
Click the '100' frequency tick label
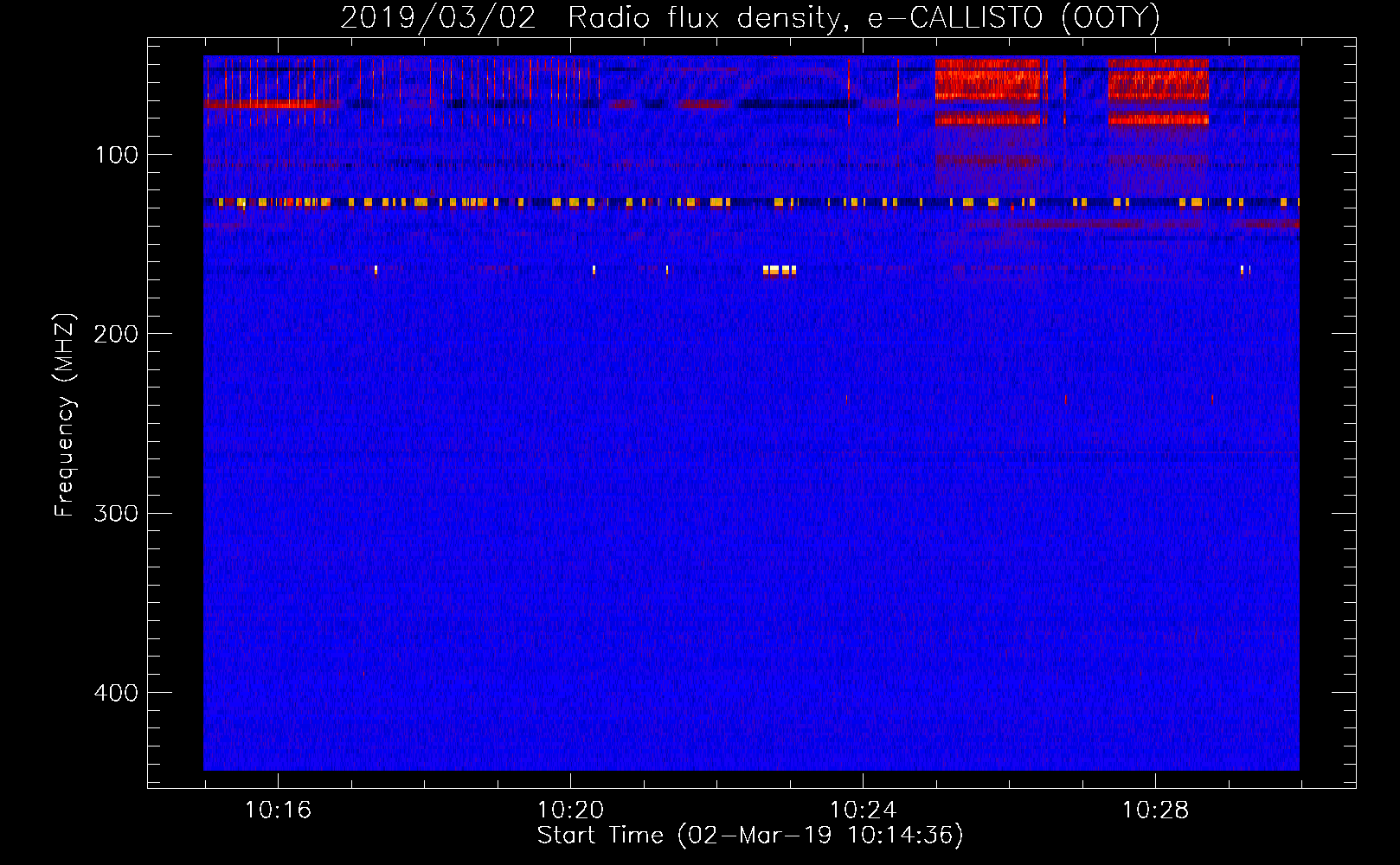[117, 155]
